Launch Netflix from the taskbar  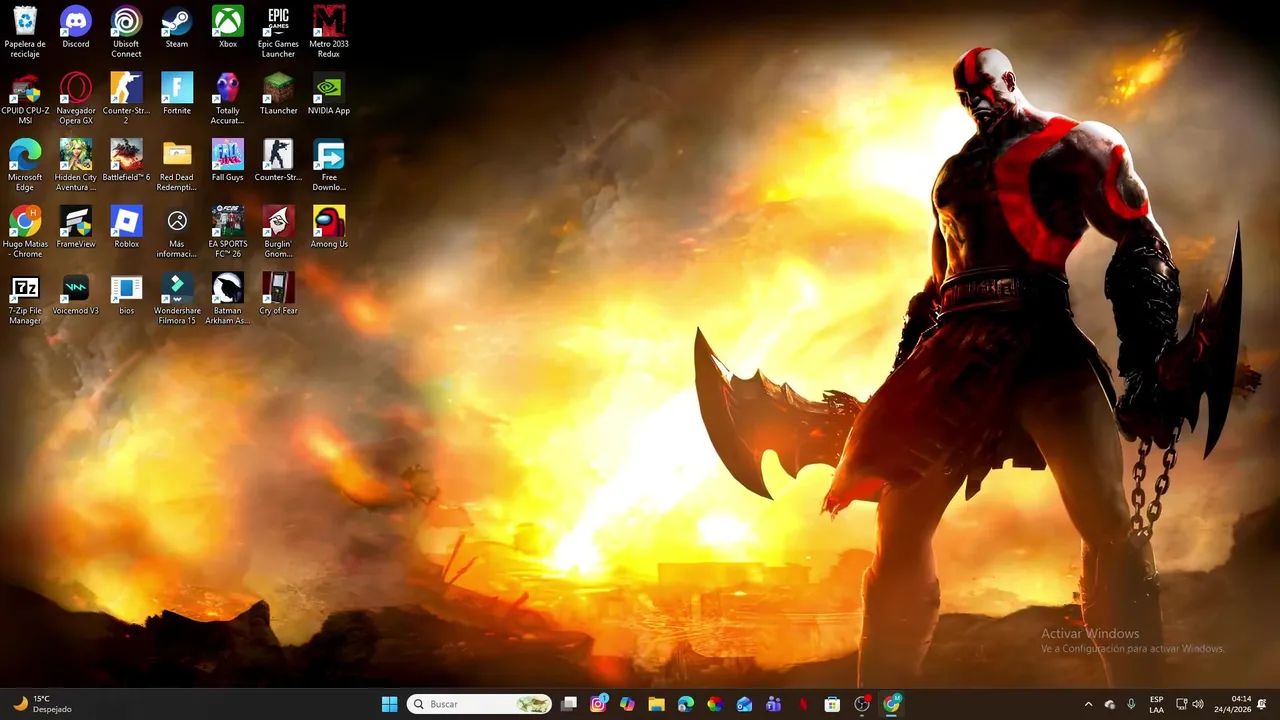(802, 704)
